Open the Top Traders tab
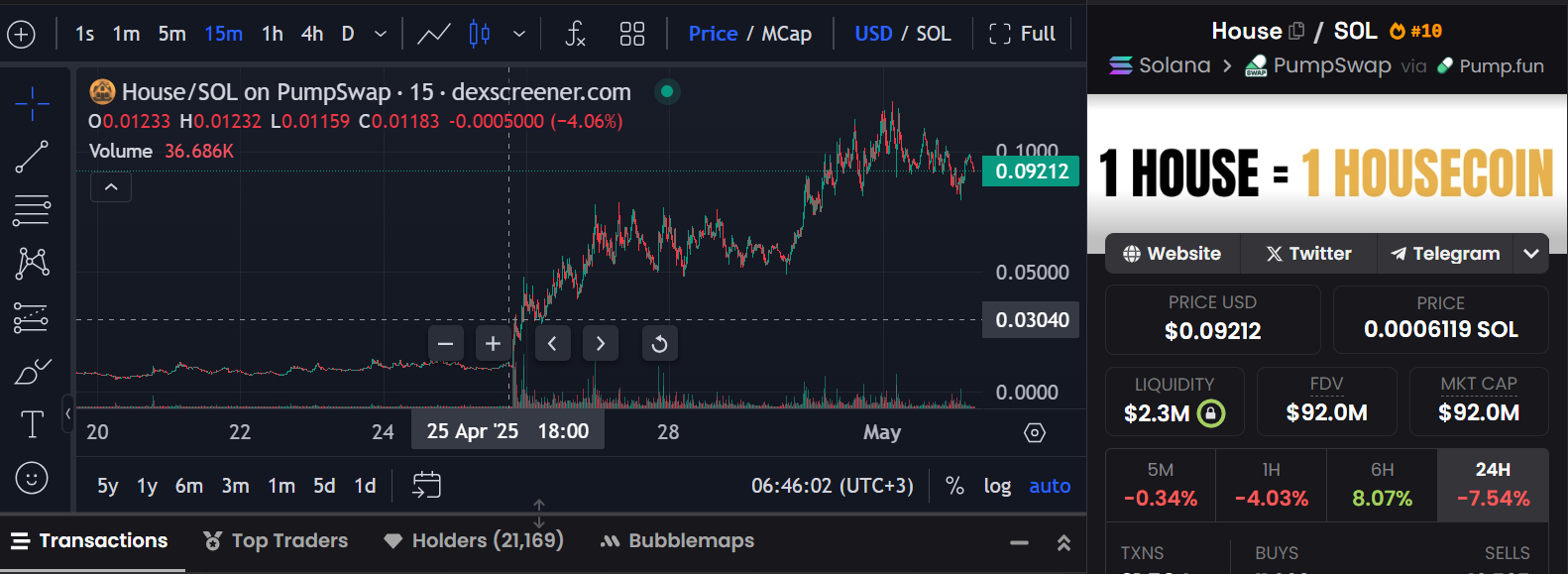The width and height of the screenshot is (1568, 574). tap(276, 540)
